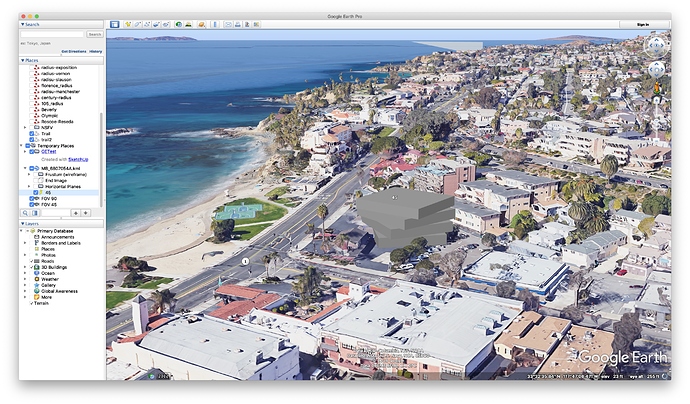
Task: Expand the Borders and Labels layer
Action: coord(25,243)
